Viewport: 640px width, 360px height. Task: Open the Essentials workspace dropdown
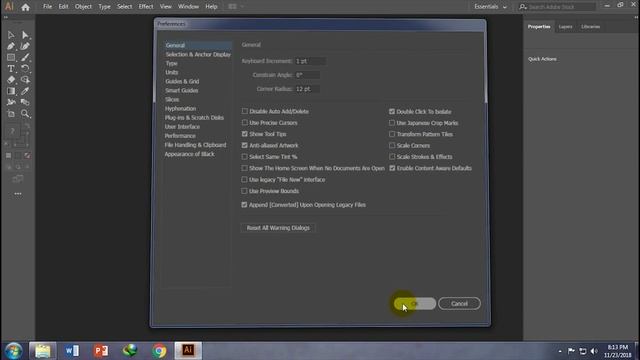pyautogui.click(x=491, y=7)
